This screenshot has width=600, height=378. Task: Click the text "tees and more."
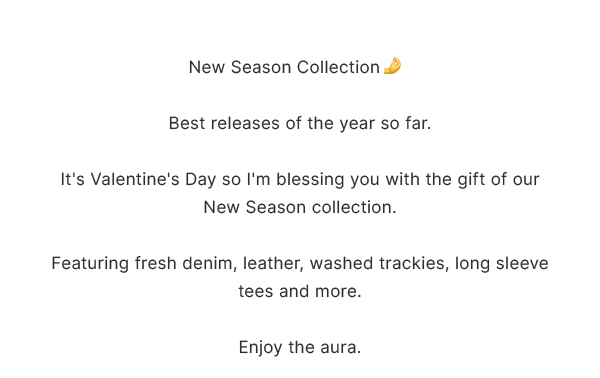tap(300, 291)
